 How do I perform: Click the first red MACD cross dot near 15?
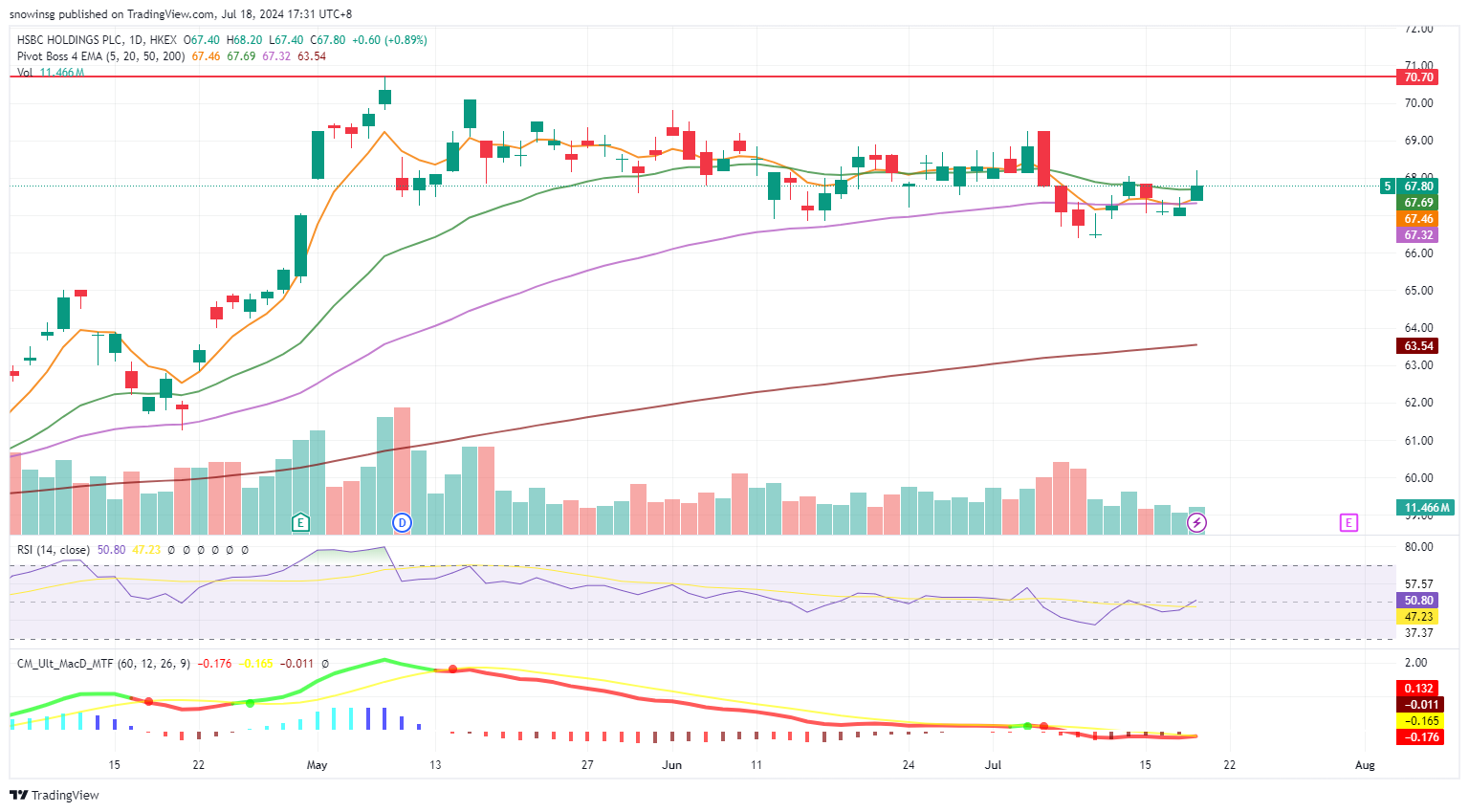tap(148, 701)
